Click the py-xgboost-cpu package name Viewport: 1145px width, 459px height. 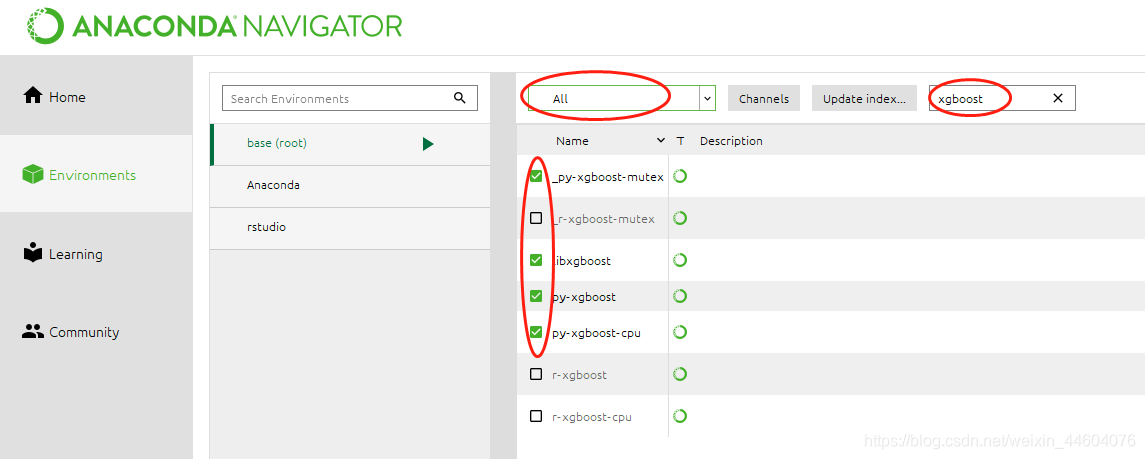(x=597, y=333)
